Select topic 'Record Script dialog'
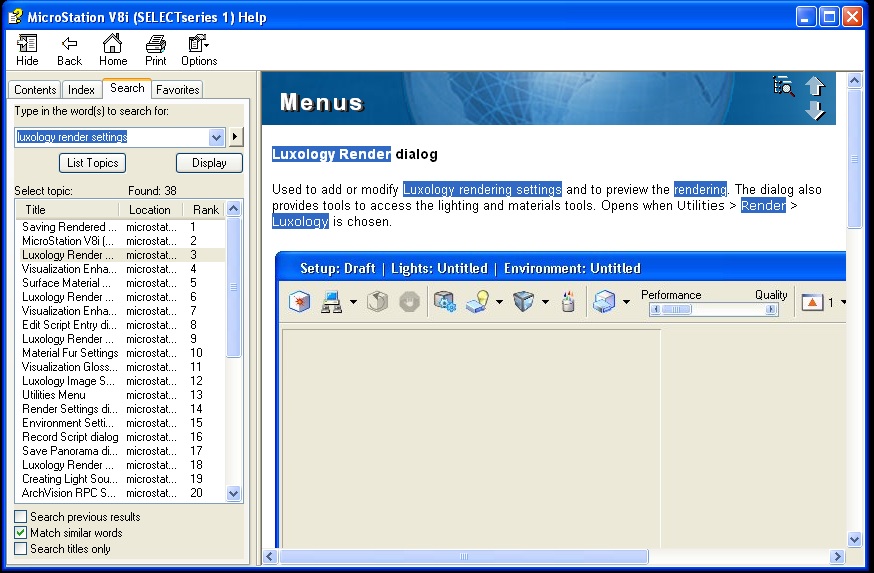This screenshot has width=874, height=573. coord(121,437)
